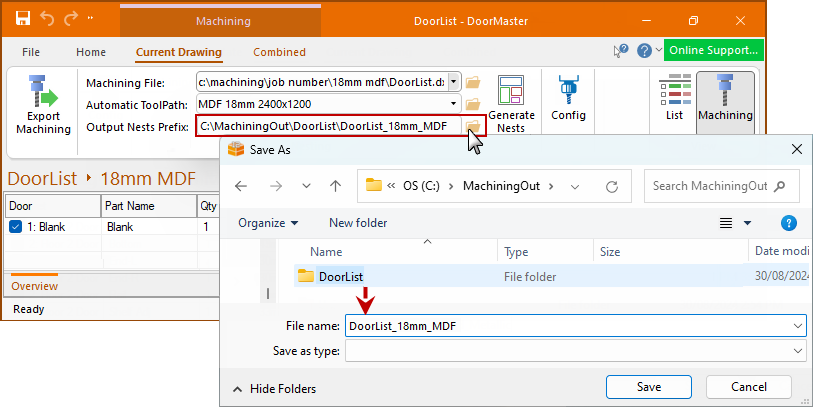Browse folder for Machining File
This screenshot has width=813, height=407.
pos(473,82)
